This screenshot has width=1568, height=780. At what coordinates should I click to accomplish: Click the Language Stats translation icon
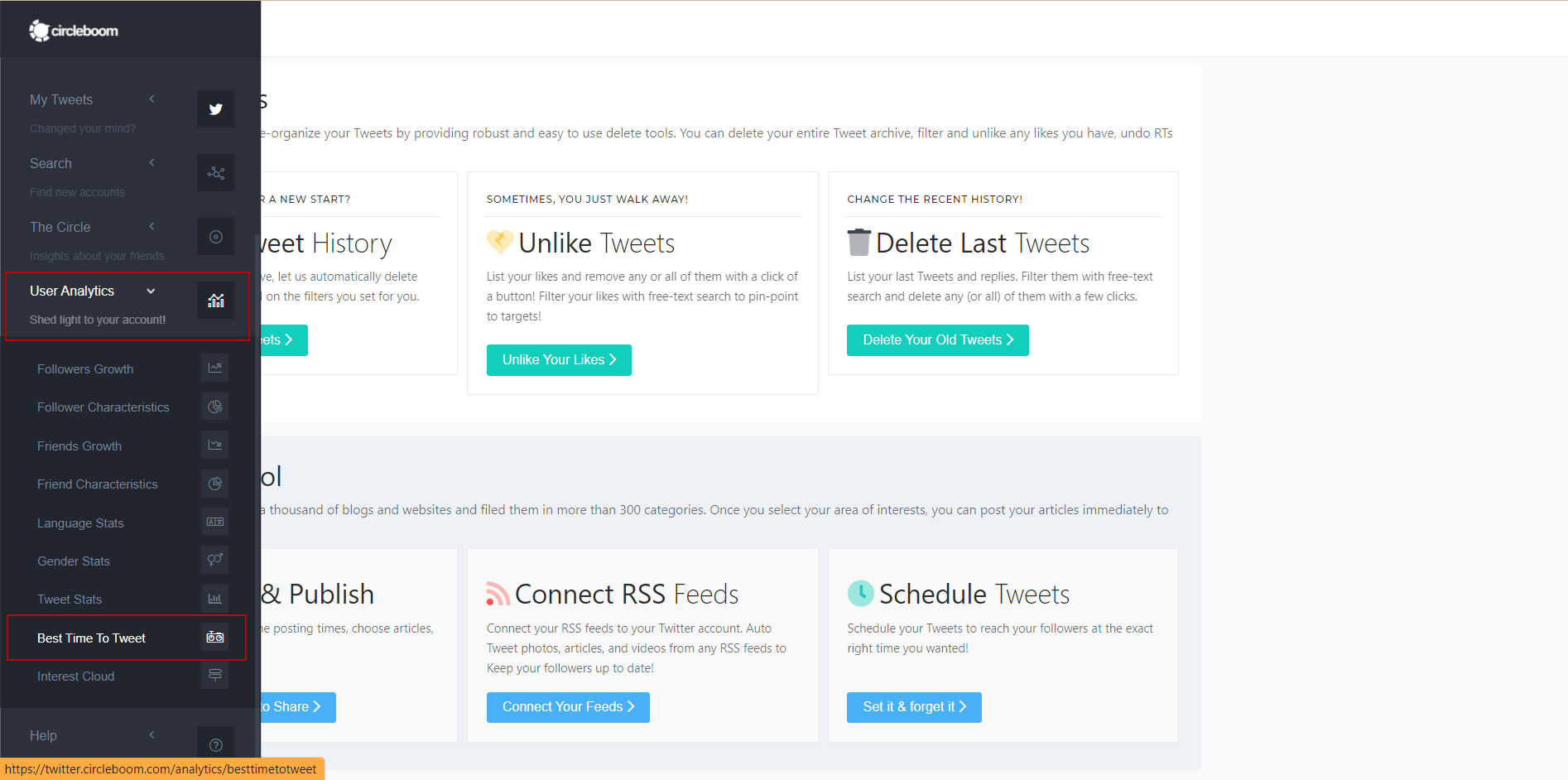214,522
